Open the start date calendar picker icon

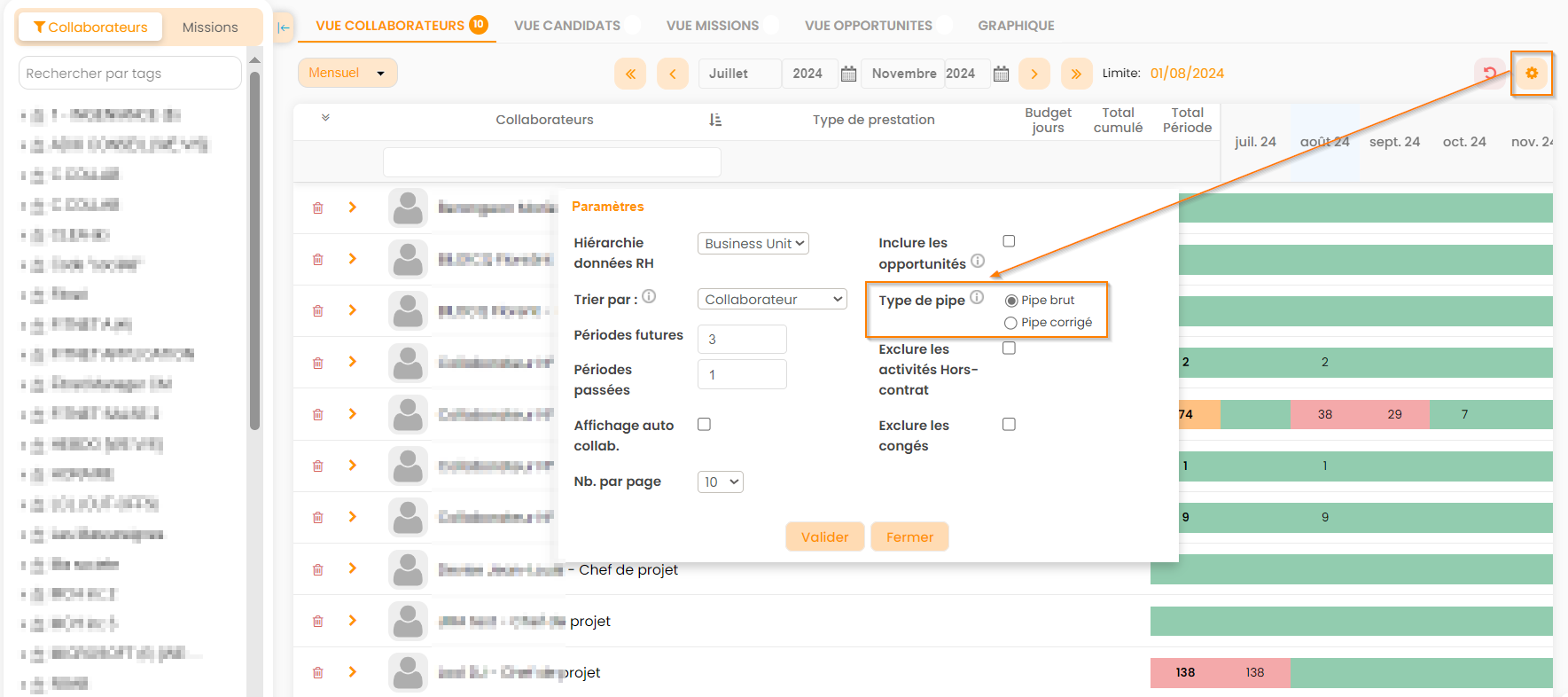pos(848,74)
